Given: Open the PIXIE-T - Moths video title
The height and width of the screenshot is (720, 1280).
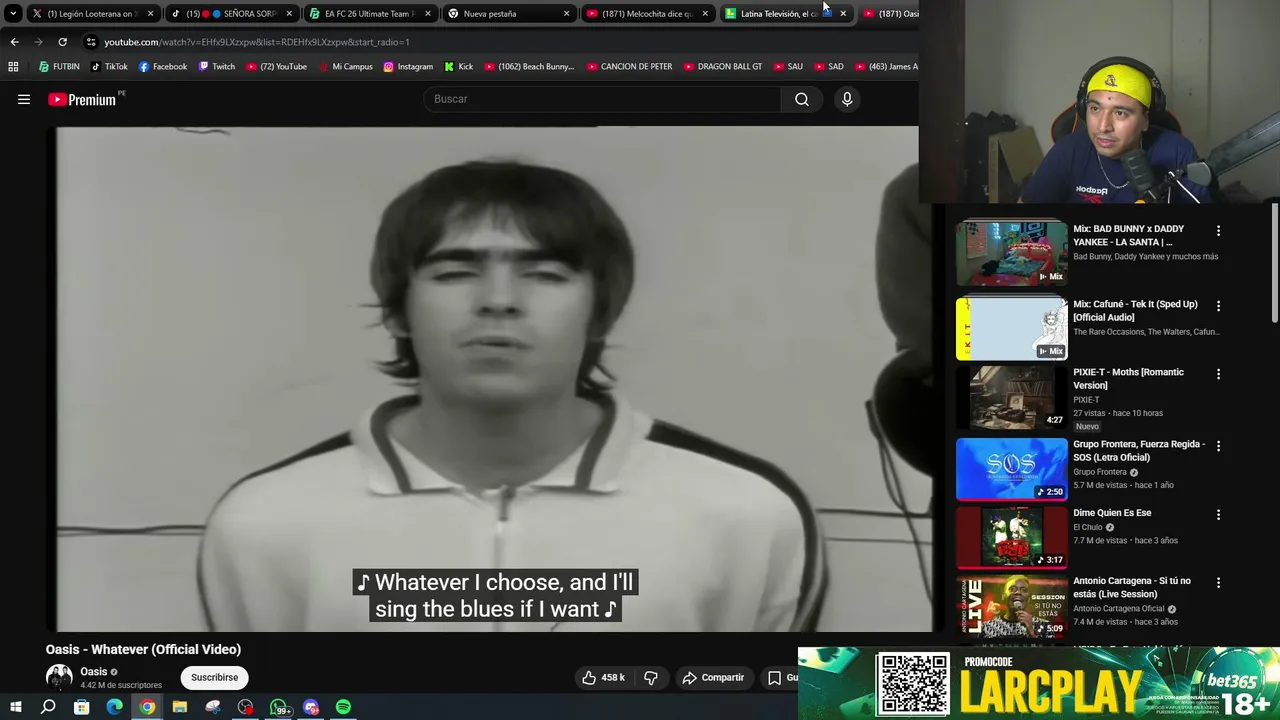Looking at the screenshot, I should pos(1128,378).
